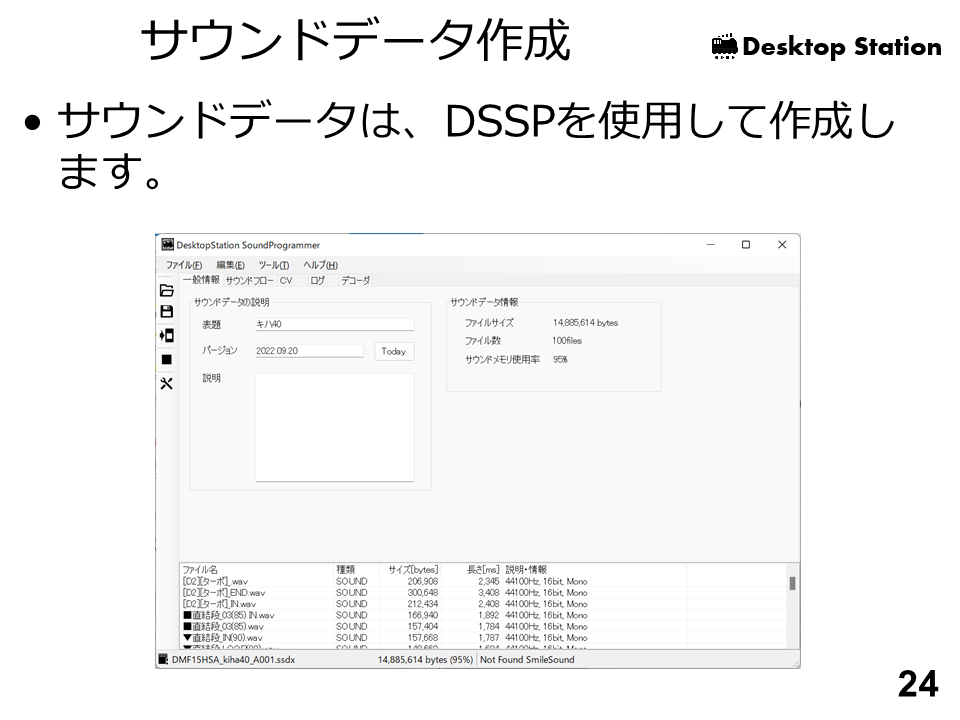Switch to the デコーダ tab

coord(355,281)
